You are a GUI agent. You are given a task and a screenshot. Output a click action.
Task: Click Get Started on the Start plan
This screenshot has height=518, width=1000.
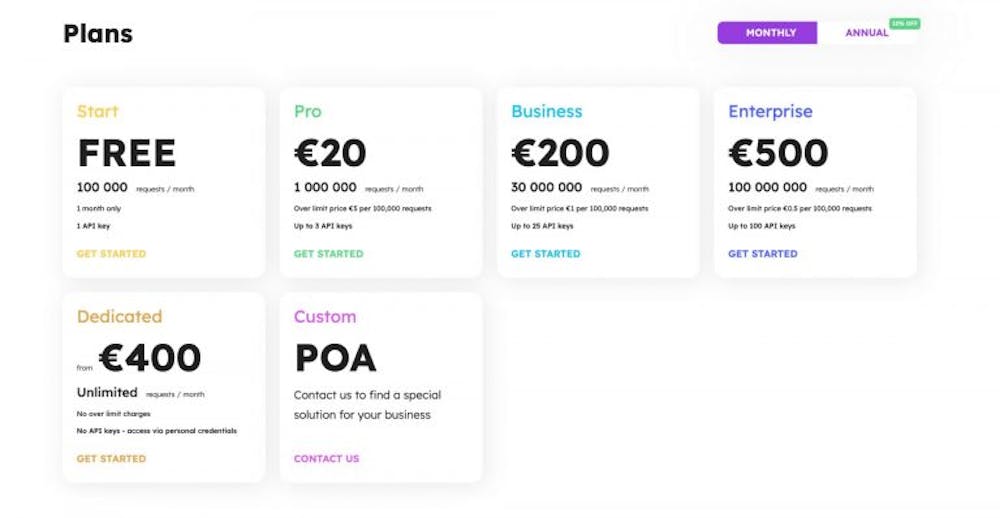tap(111, 253)
